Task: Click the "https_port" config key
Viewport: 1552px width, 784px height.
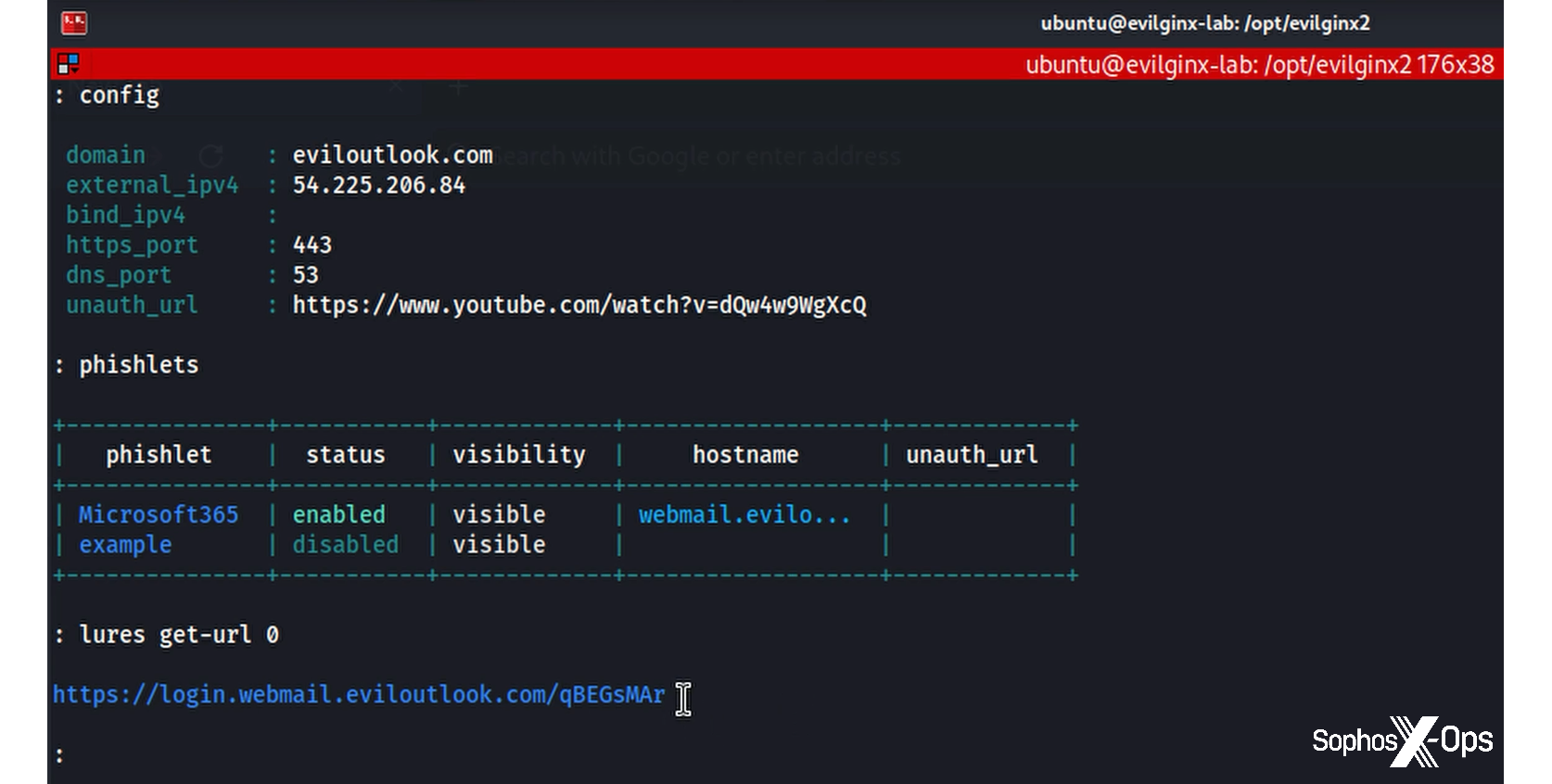Action: tap(132, 245)
